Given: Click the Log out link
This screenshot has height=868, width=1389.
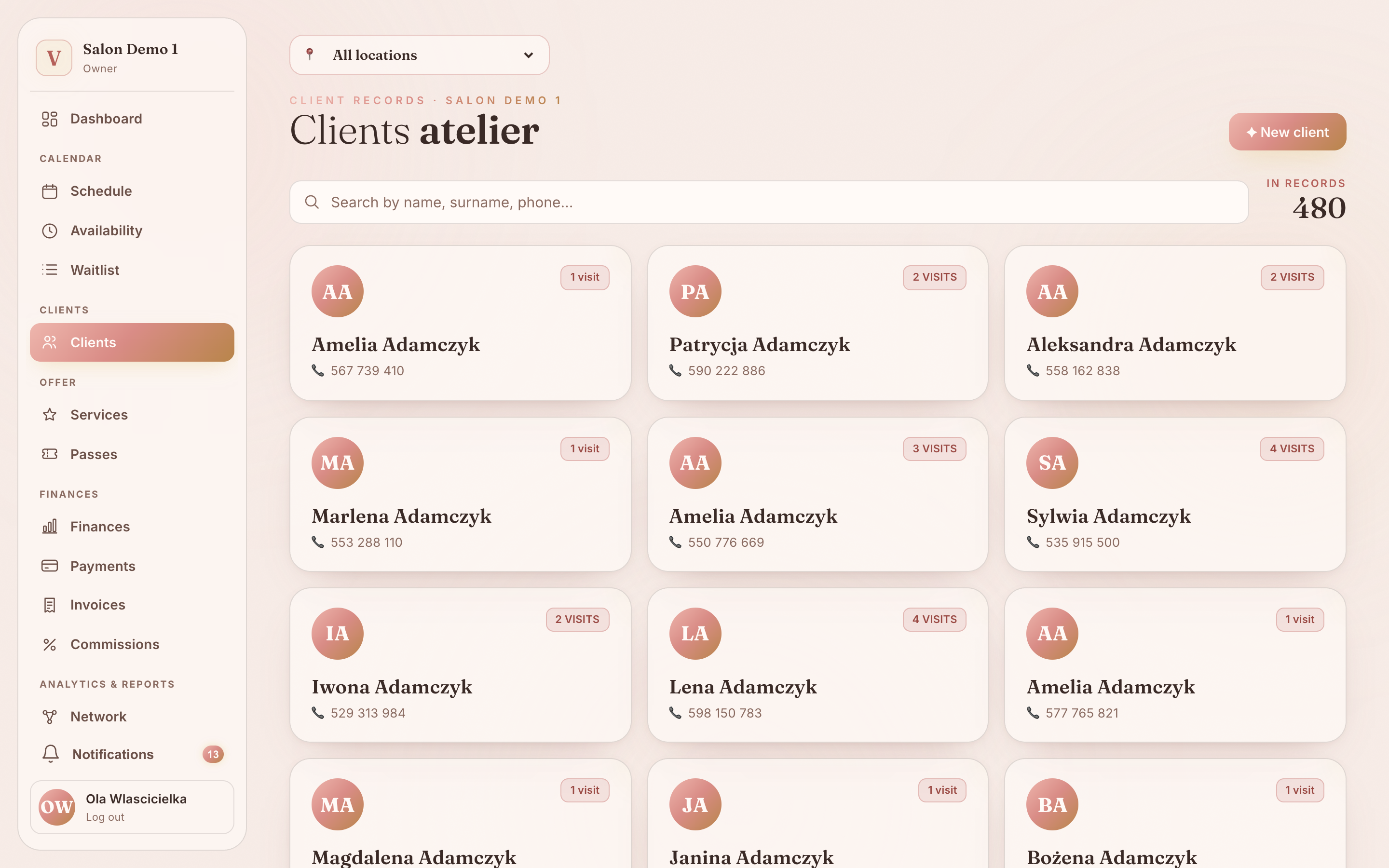Looking at the screenshot, I should [x=105, y=817].
